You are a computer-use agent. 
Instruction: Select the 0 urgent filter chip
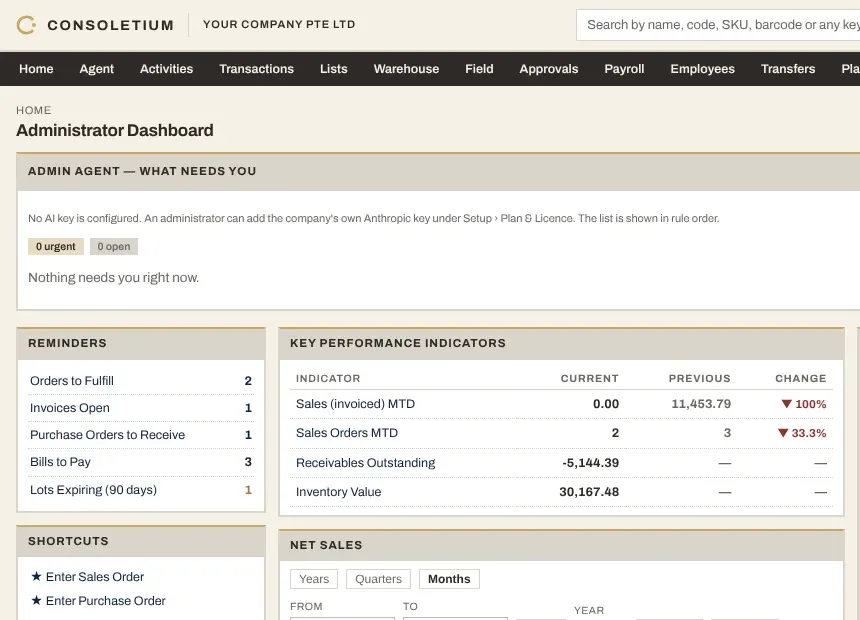(56, 246)
